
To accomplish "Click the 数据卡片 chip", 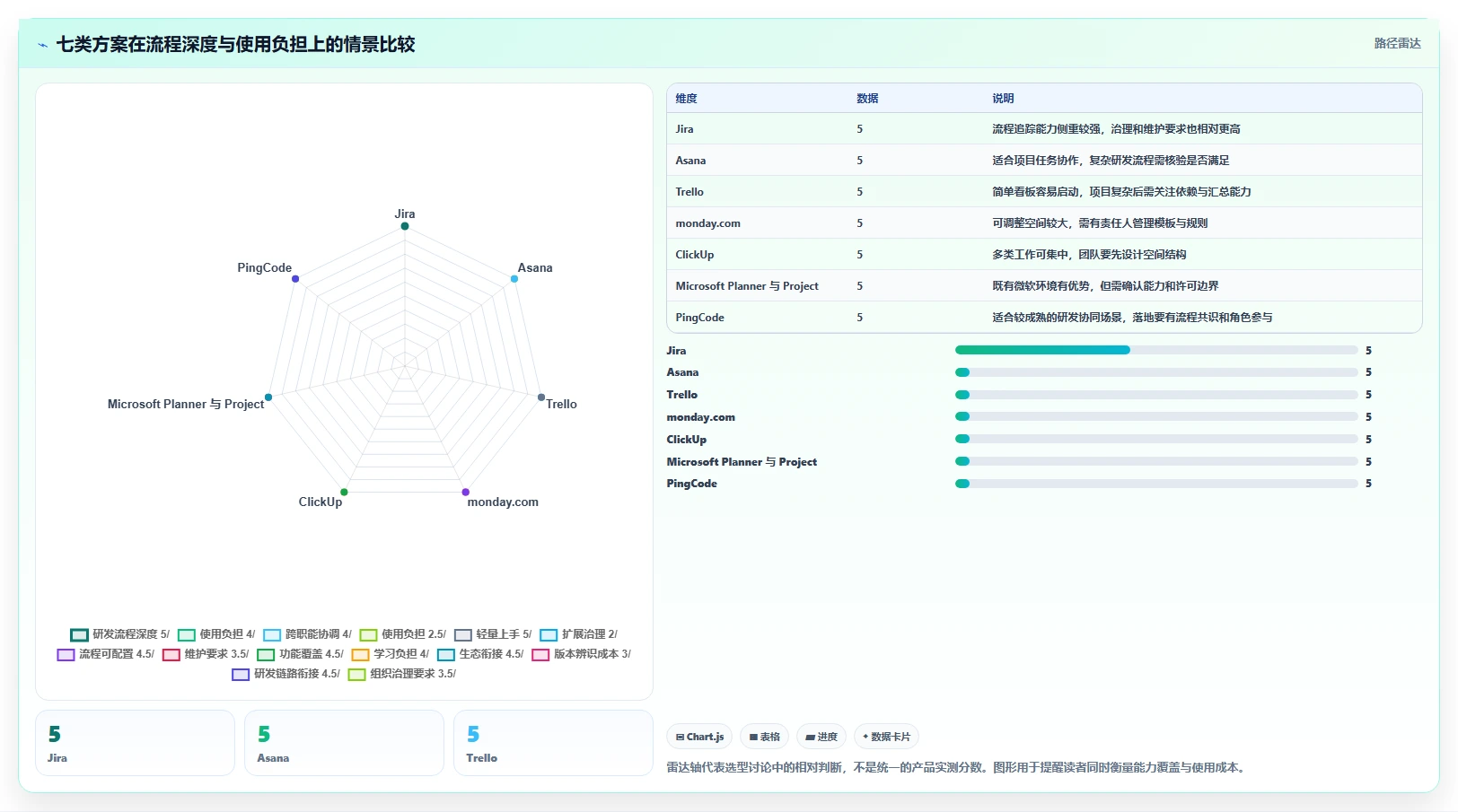I will [x=886, y=737].
